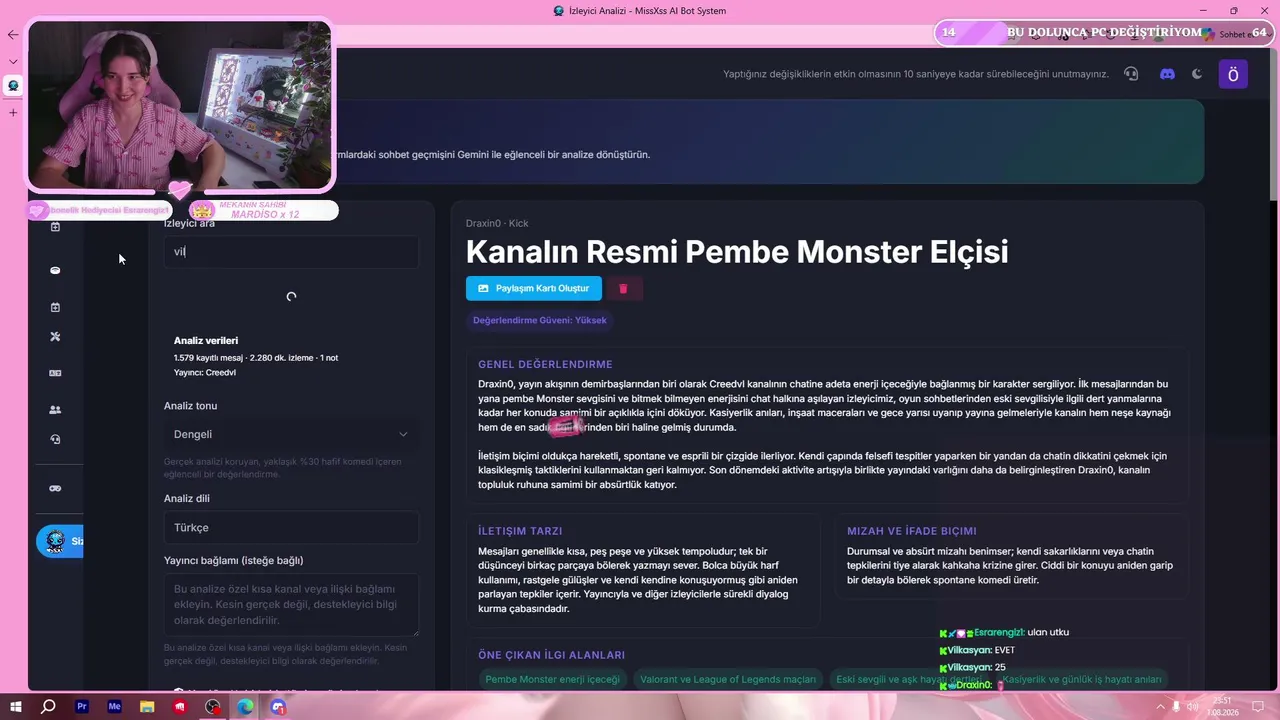Open the headset support sidebar icon
The image size is (1280, 720).
point(55,439)
